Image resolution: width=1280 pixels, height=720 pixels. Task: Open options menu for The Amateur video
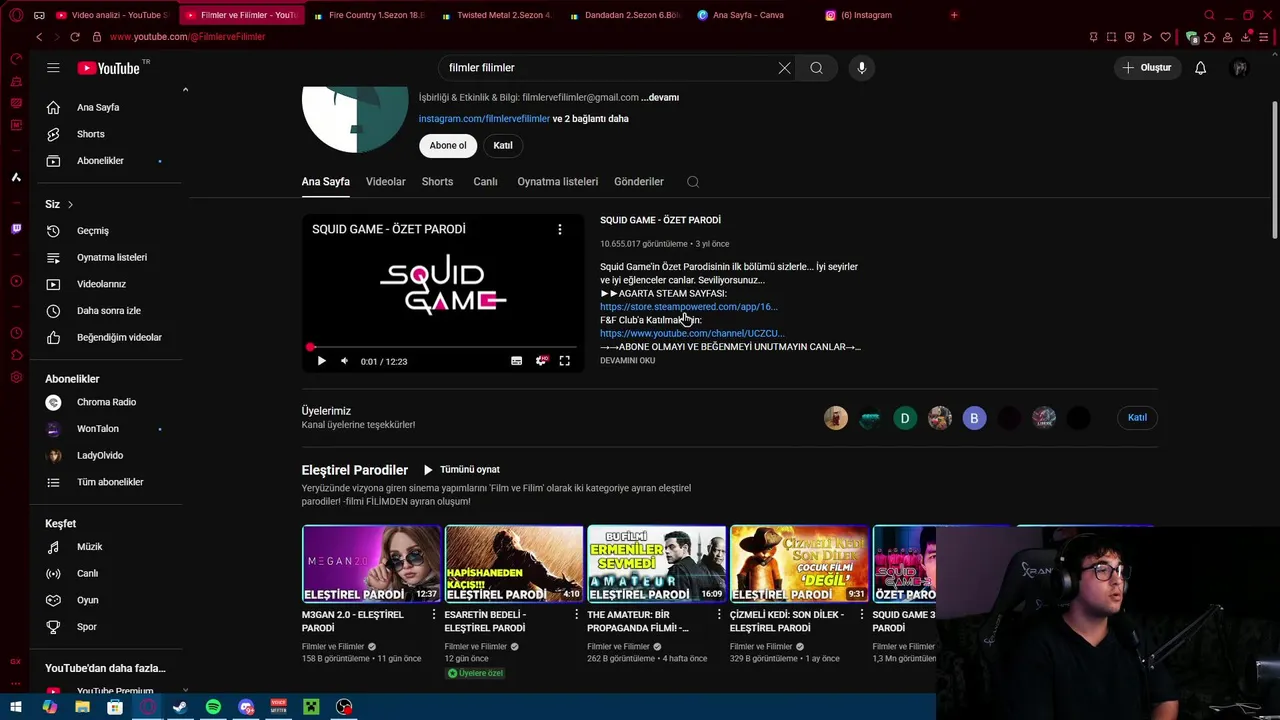(x=719, y=615)
